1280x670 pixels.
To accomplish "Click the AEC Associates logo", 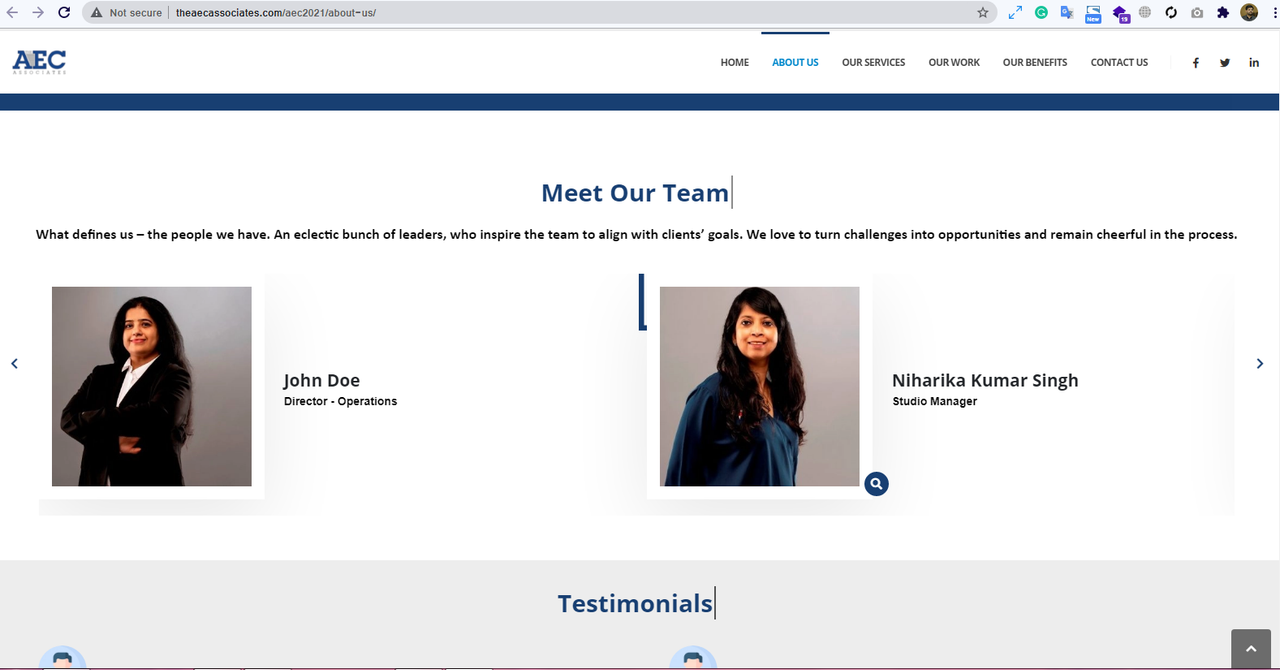I will (x=39, y=62).
